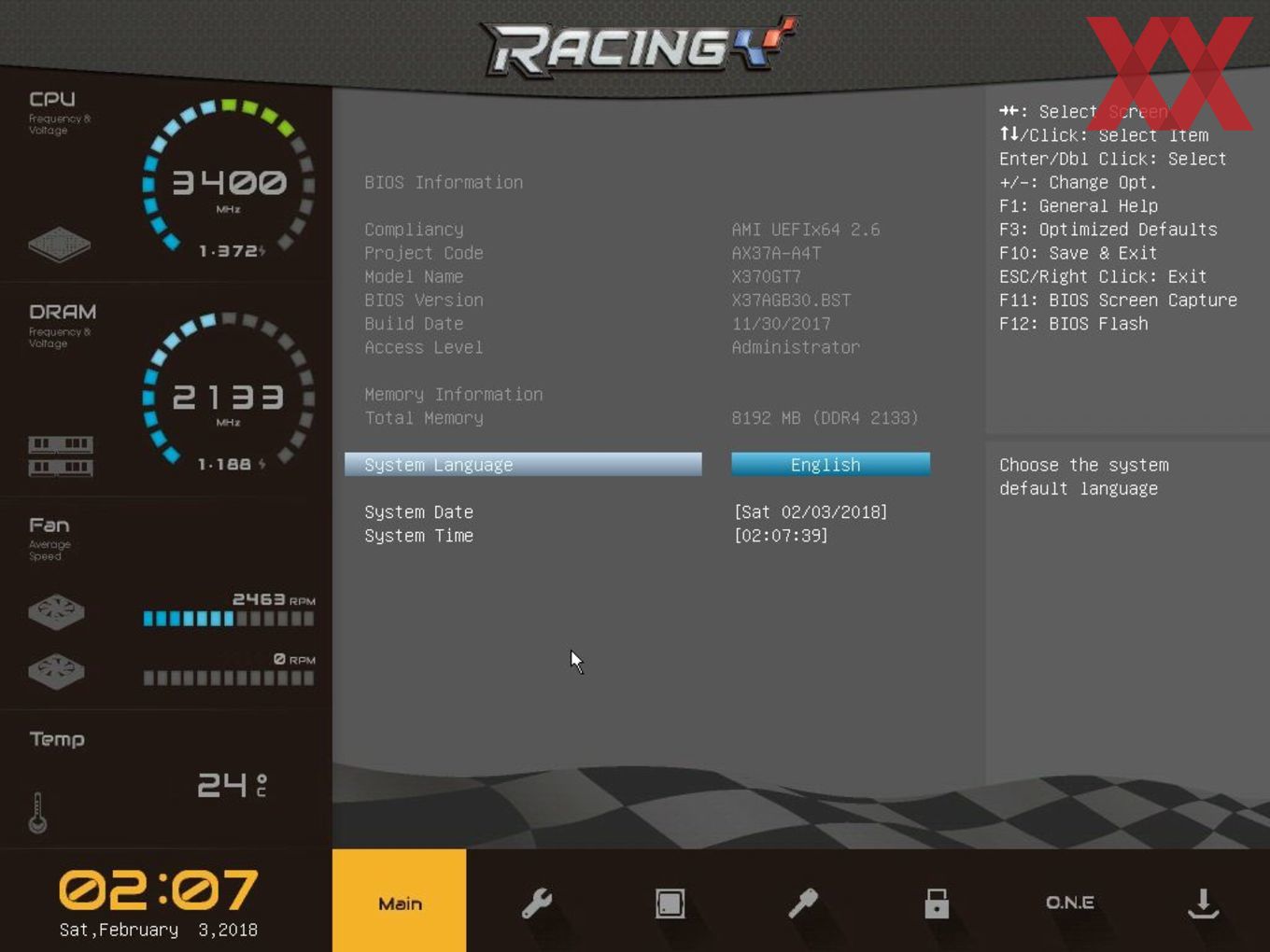Select the System Language row
1270x952 pixels.
tap(523, 465)
